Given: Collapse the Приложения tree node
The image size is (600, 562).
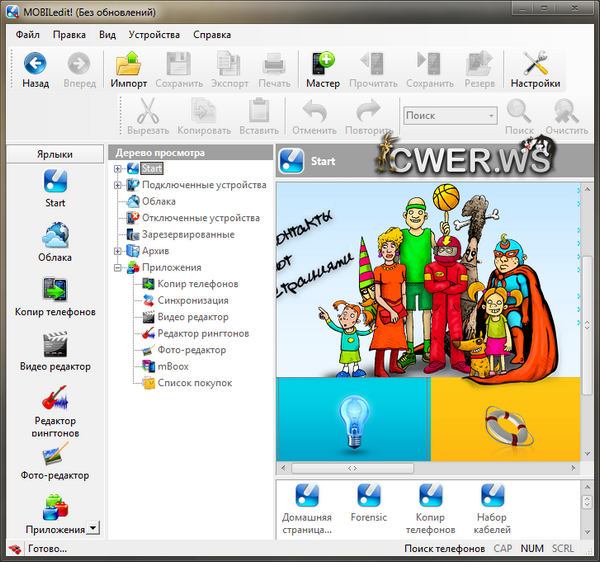Looking at the screenshot, I should (118, 268).
